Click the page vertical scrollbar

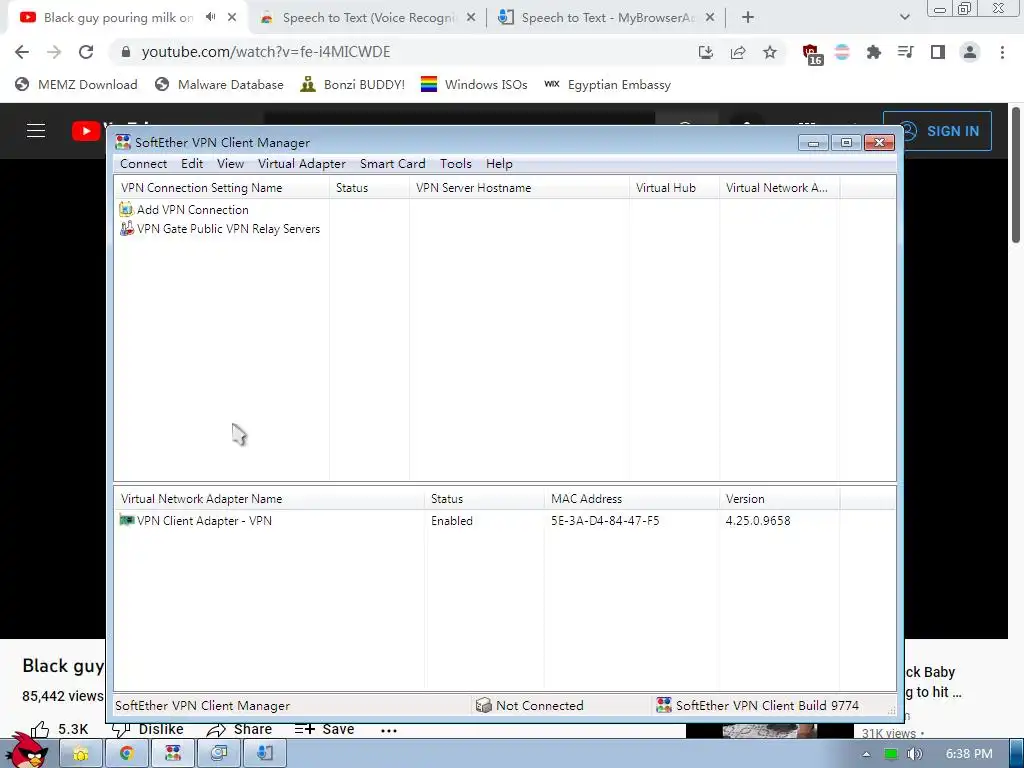coord(1016,175)
